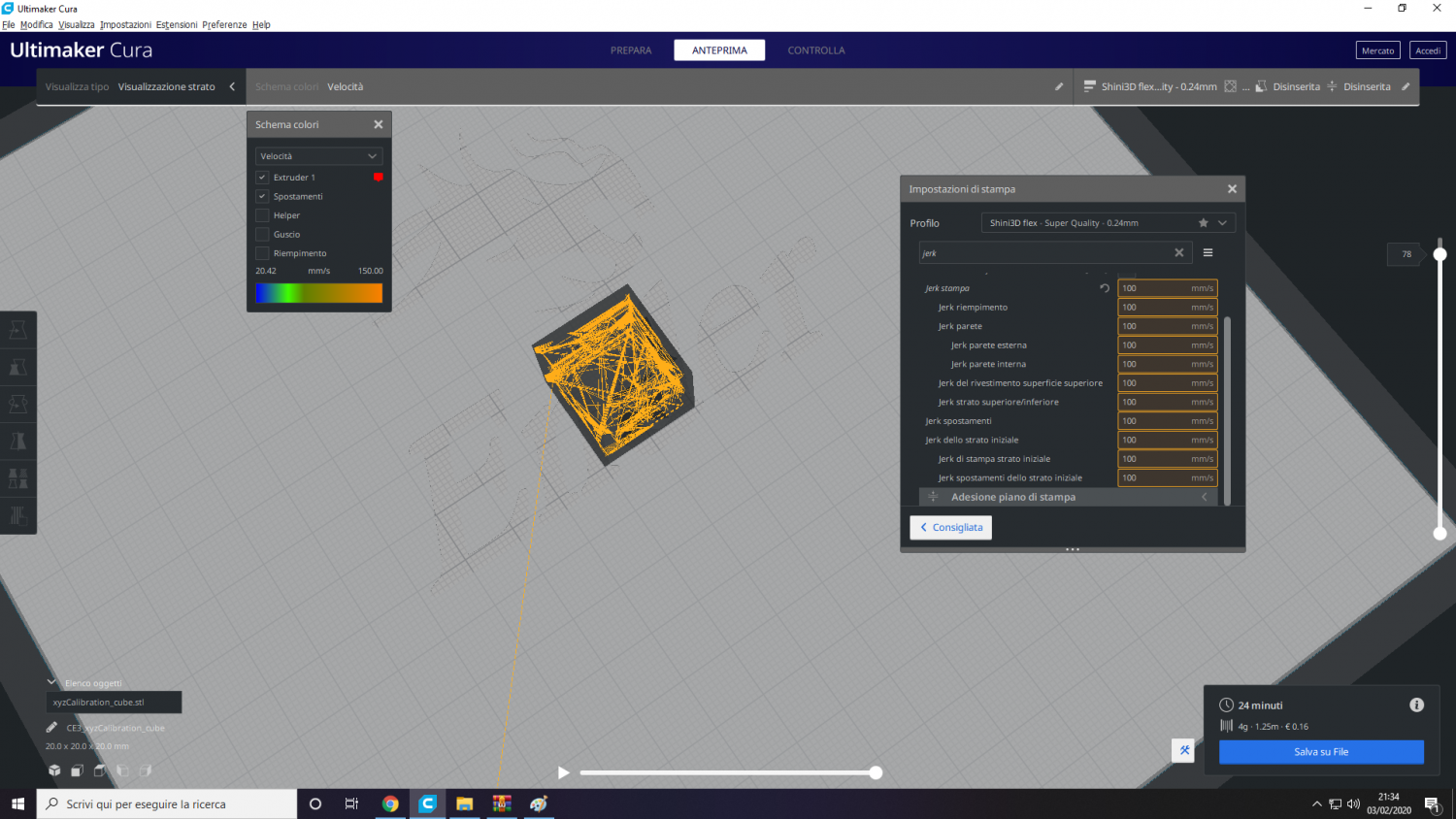Image resolution: width=1456 pixels, height=819 pixels.
Task: Open the settings visibility hamburger menu
Action: pyautogui.click(x=1208, y=253)
